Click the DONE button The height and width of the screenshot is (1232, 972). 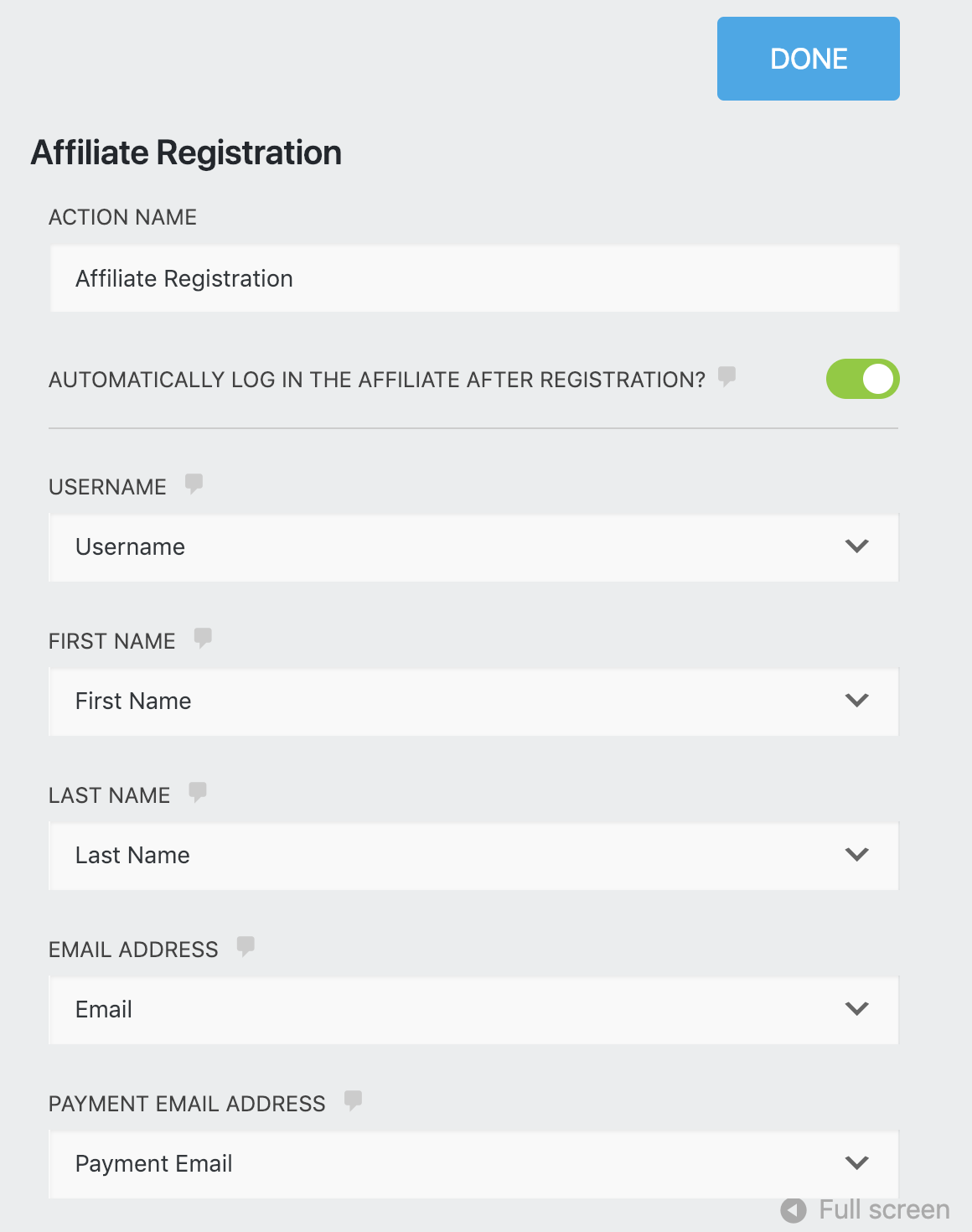click(807, 58)
